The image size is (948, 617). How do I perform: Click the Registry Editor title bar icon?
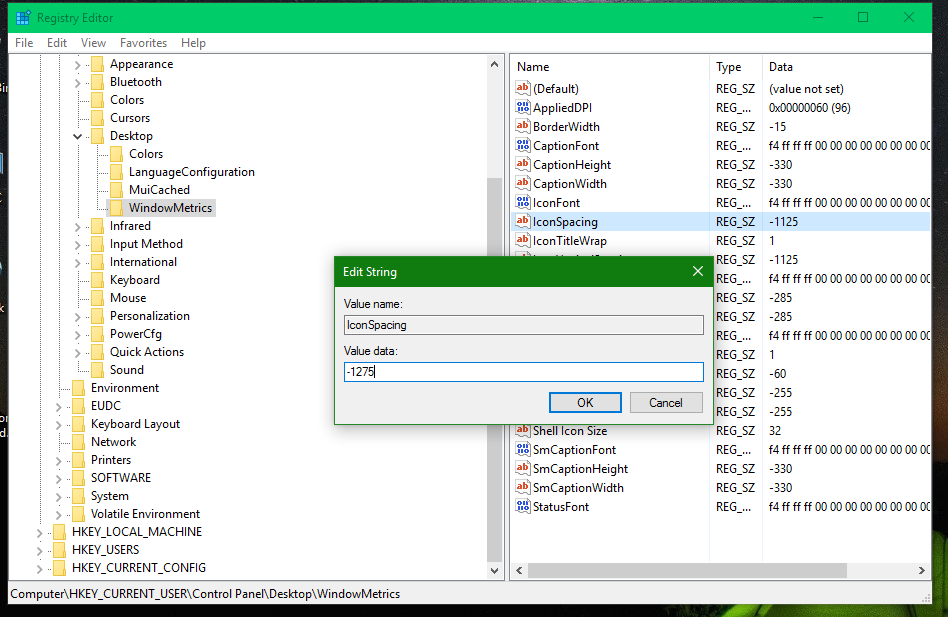pos(22,17)
